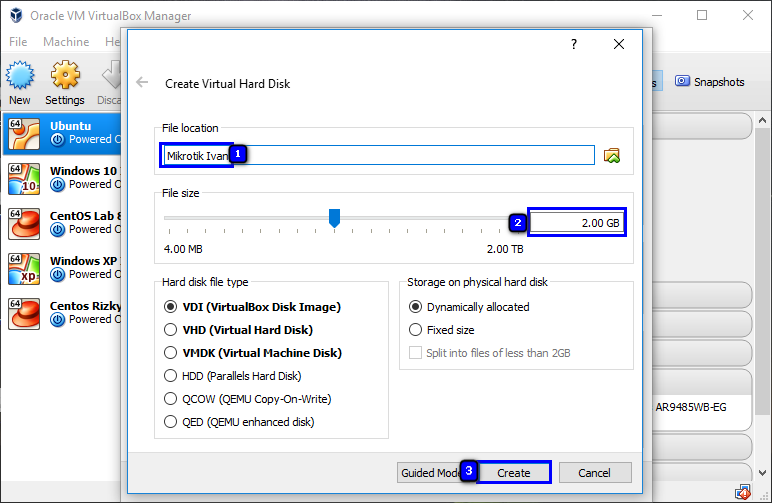Screen dimensions: 772x503
Task: Click the file size 2.00 GB field
Action: 576,223
